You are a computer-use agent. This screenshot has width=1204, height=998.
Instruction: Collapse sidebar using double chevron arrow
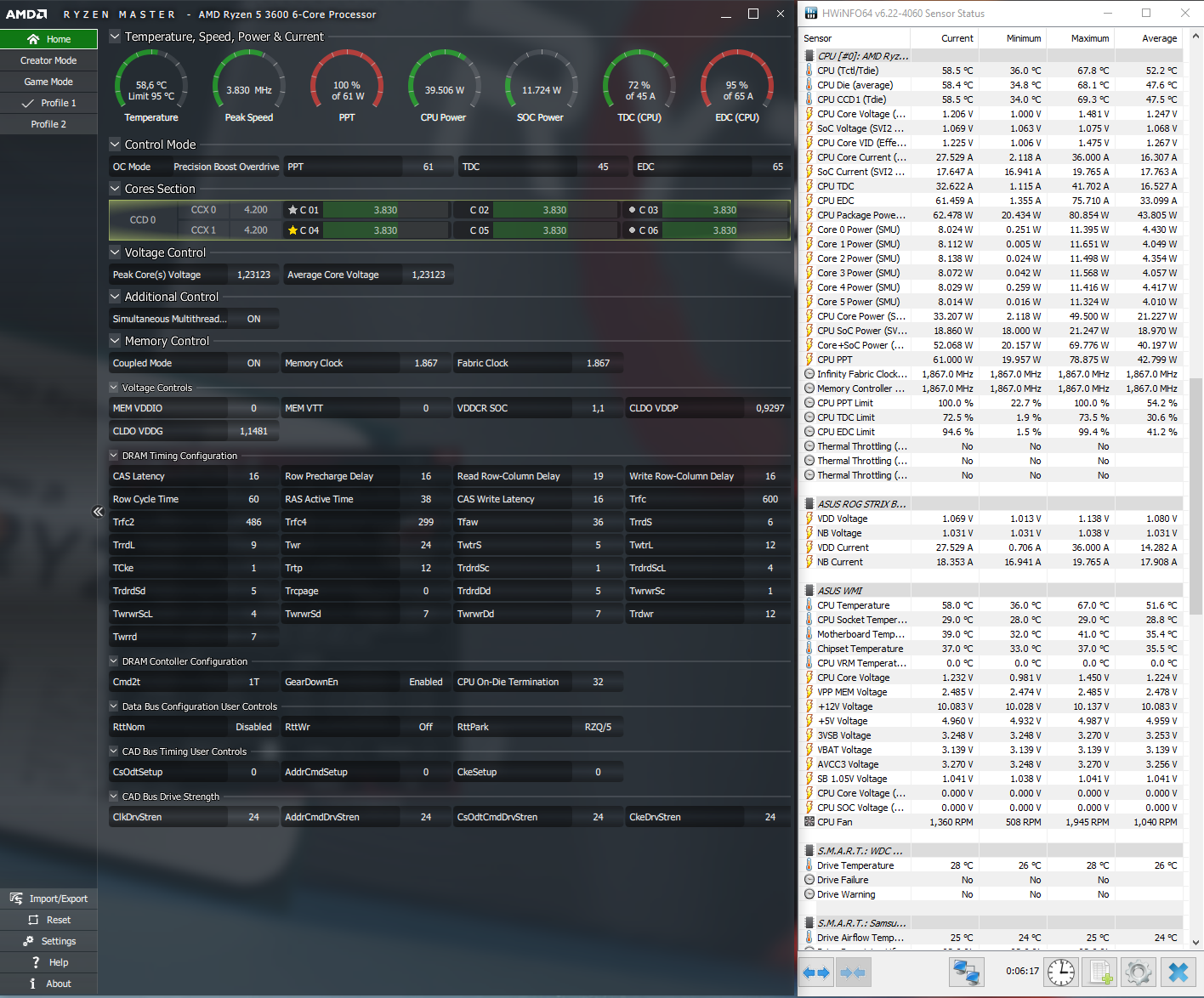point(98,512)
